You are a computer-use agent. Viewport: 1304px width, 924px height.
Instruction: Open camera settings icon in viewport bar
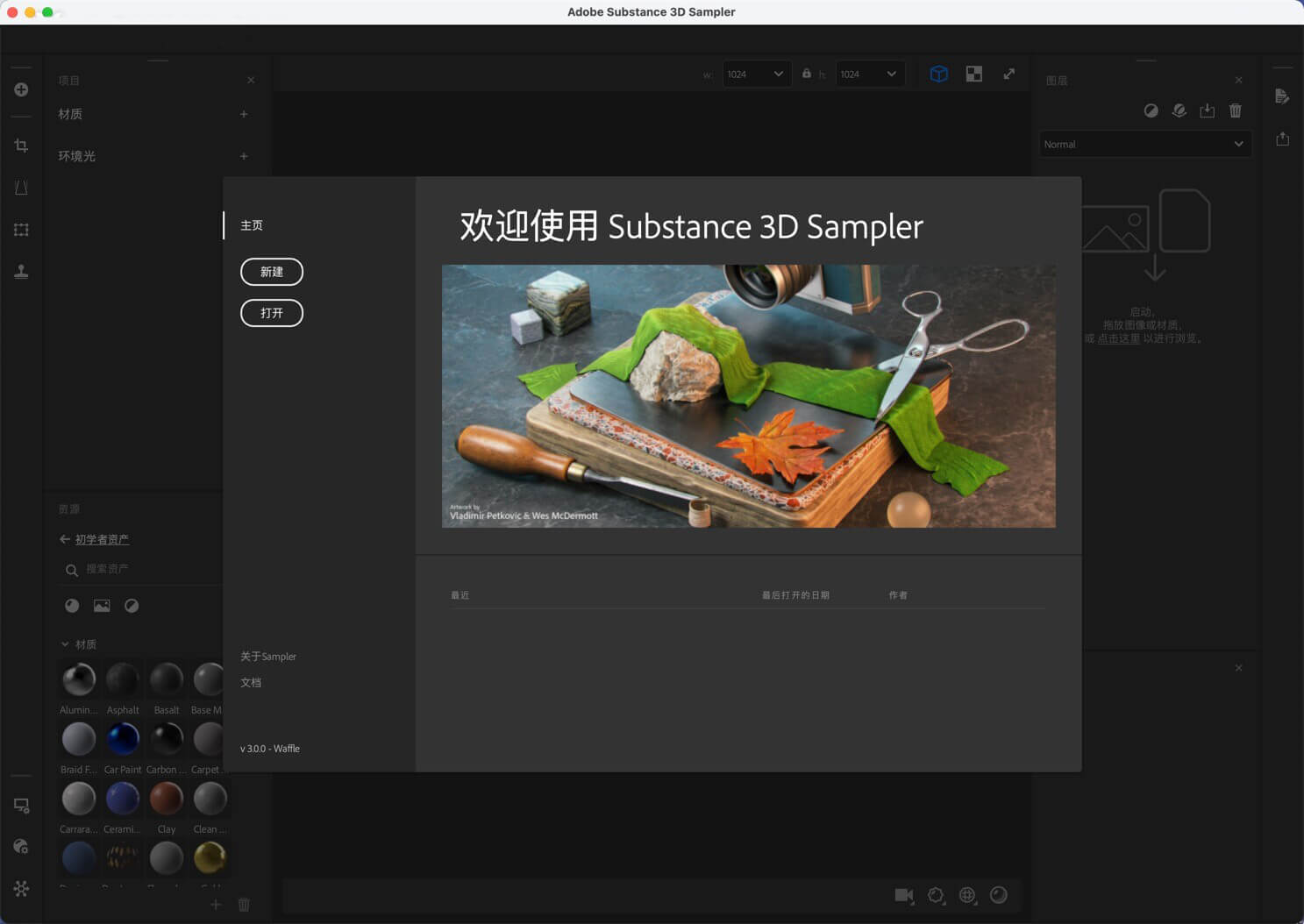coord(904,895)
